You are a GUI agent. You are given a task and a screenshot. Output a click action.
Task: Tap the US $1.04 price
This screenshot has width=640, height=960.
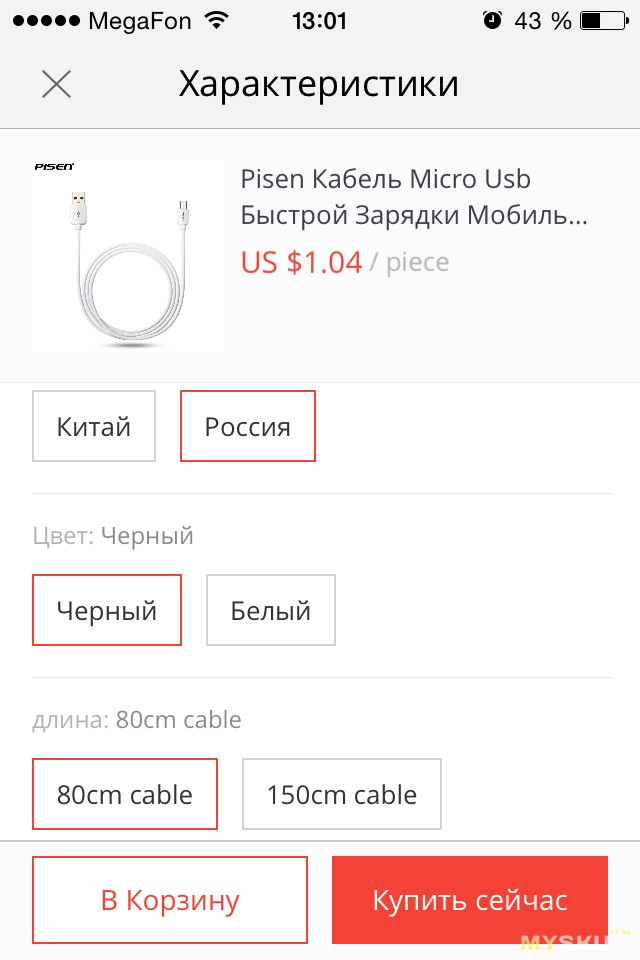(x=301, y=263)
